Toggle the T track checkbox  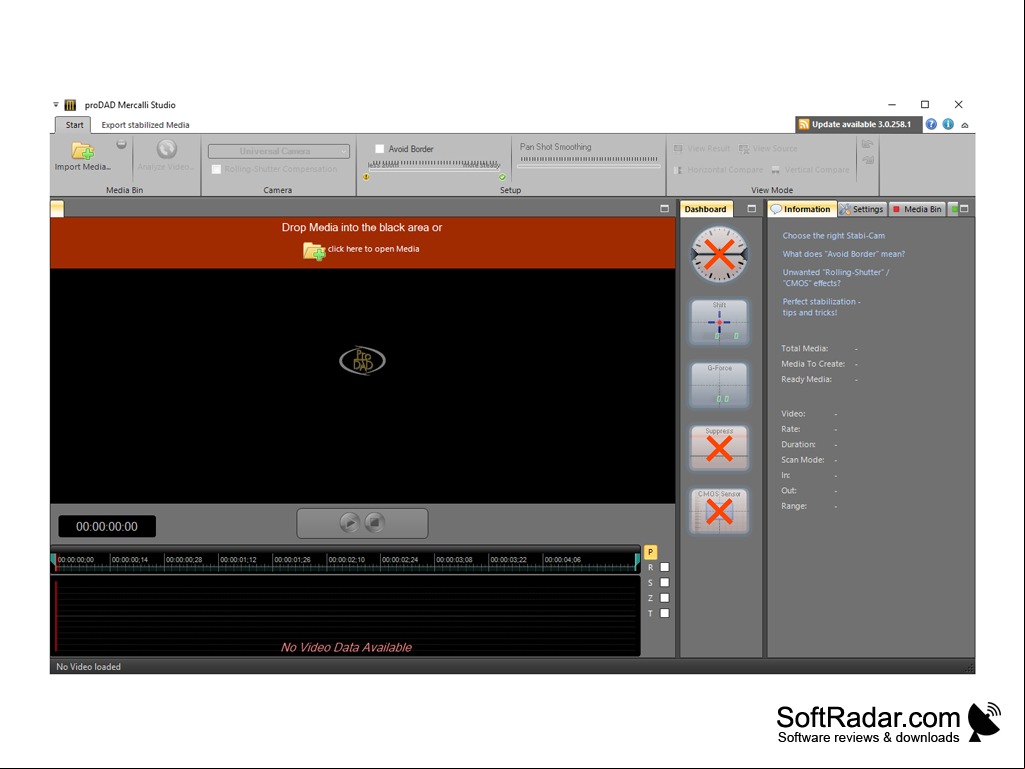(665, 613)
